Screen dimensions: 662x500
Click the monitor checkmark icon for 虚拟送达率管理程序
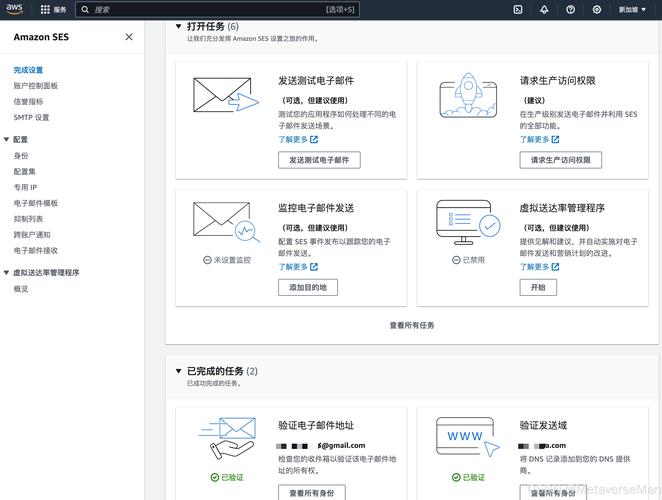coord(468,223)
